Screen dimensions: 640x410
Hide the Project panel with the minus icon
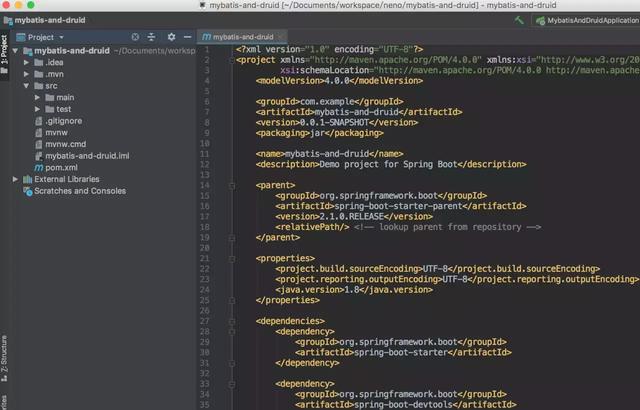(x=187, y=37)
